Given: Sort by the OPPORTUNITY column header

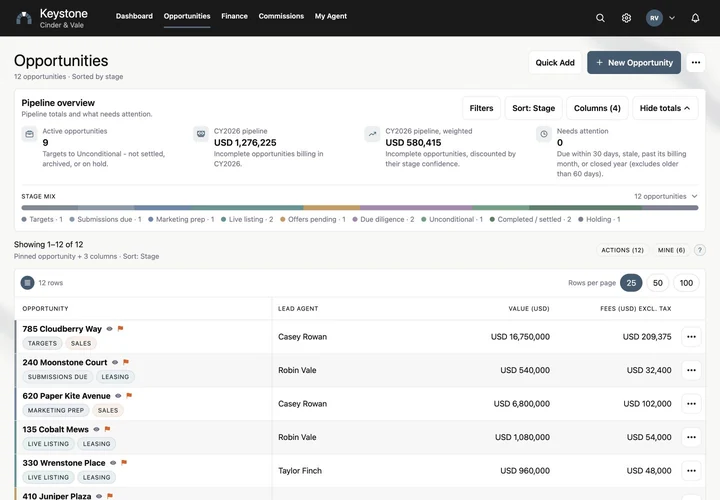Looking at the screenshot, I should tap(45, 309).
